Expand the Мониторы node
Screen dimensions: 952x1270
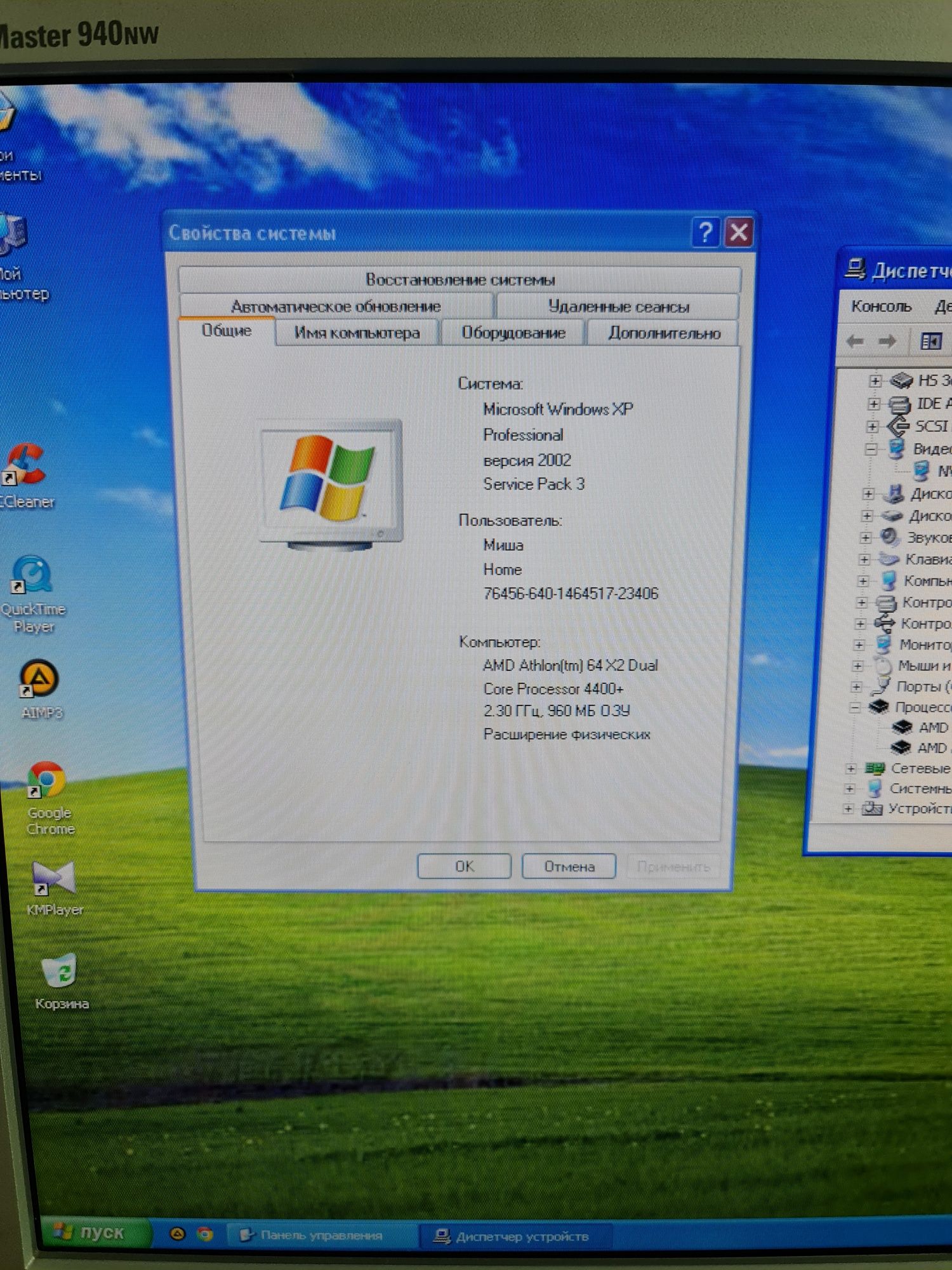point(859,645)
